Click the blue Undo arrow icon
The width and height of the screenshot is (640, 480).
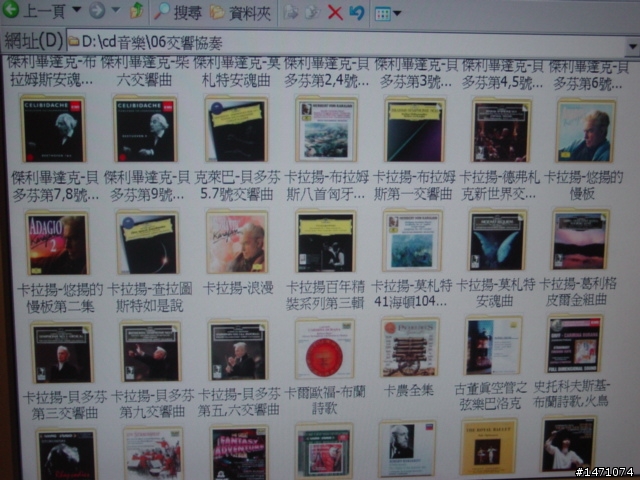point(357,13)
